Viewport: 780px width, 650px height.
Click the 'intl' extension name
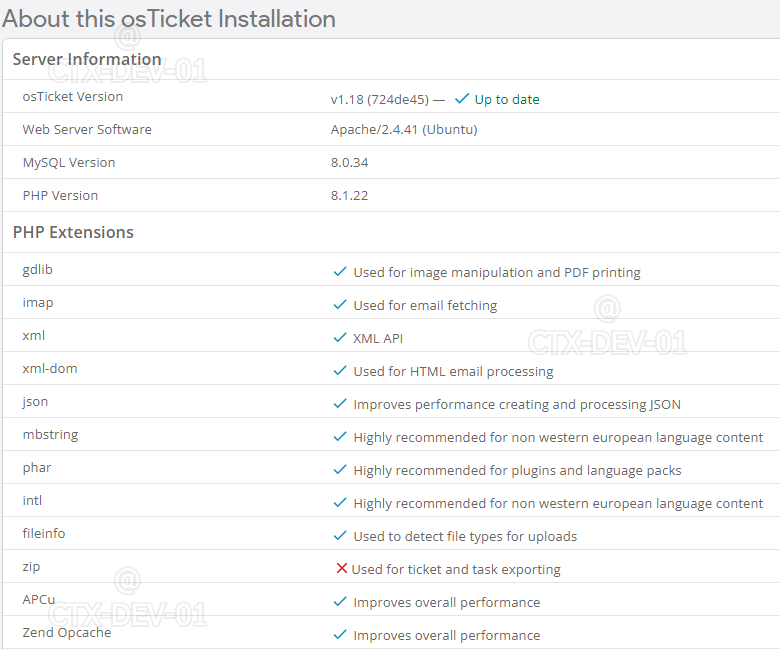tap(32, 501)
